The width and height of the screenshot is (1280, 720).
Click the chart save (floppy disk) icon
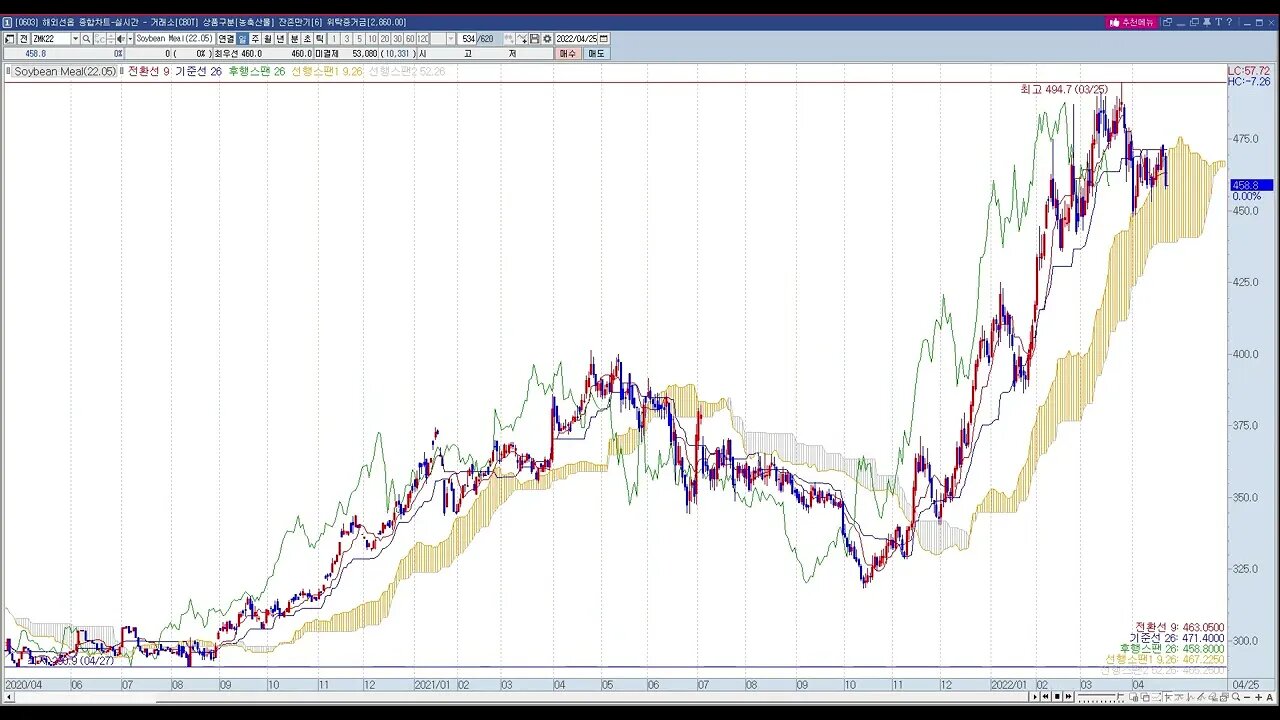click(534, 39)
